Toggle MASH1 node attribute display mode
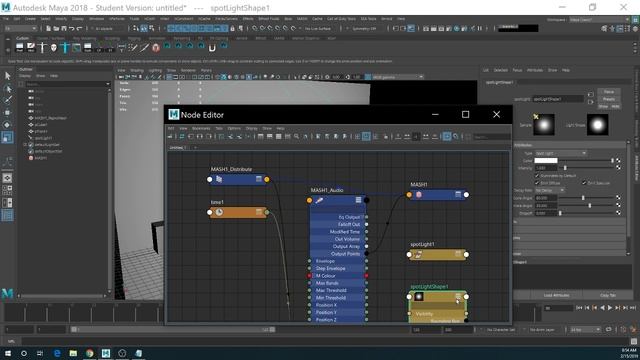The height and width of the screenshot is (360, 640). point(458,195)
